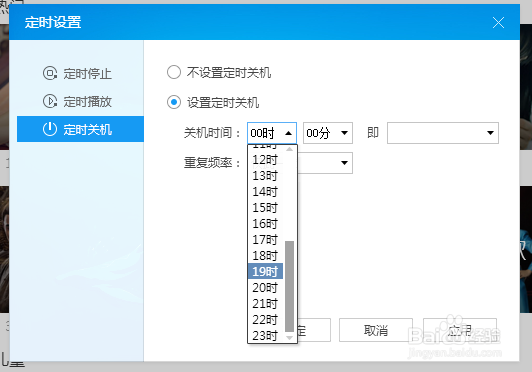Click the 定时播放 play icon in sidebar
Viewport: 532px width, 372px height.
pos(50,101)
